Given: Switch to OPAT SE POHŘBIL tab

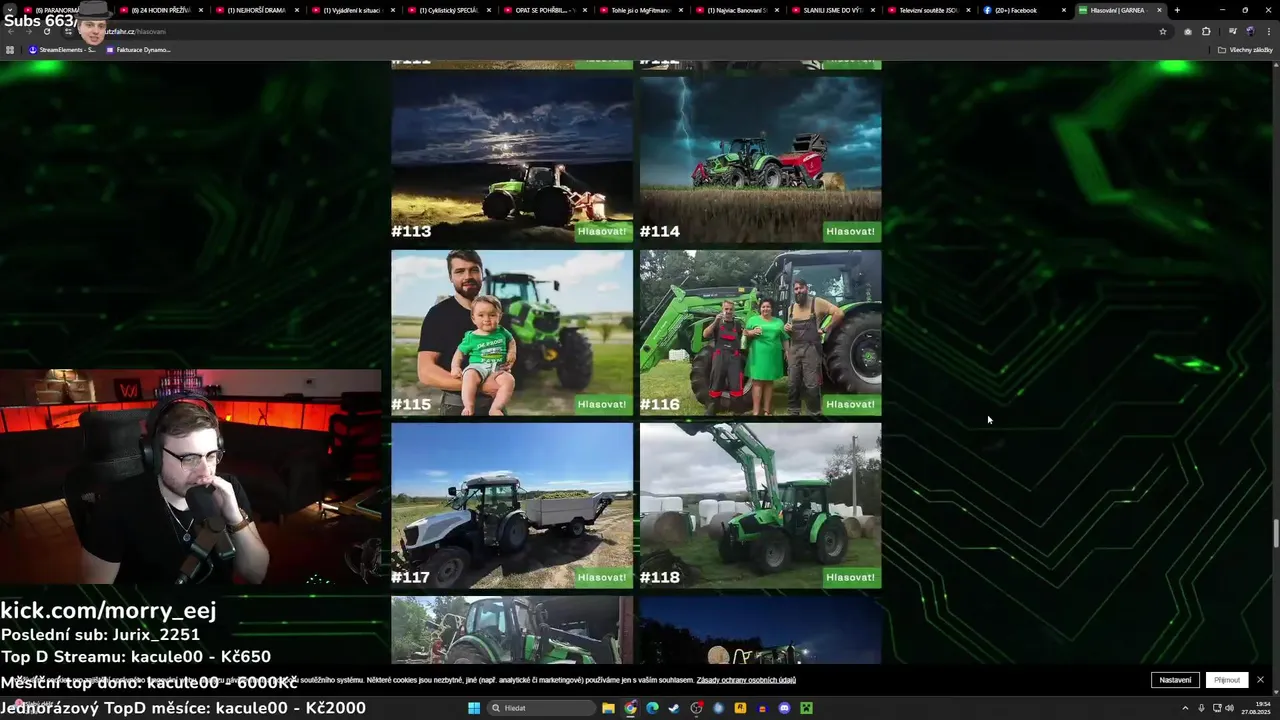Looking at the screenshot, I should coord(544,10).
